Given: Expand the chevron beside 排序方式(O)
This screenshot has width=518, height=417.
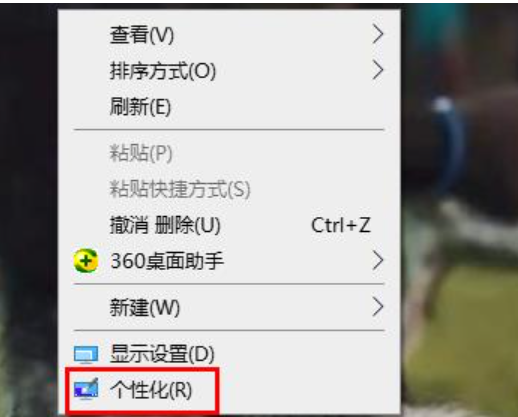Looking at the screenshot, I should click(378, 70).
